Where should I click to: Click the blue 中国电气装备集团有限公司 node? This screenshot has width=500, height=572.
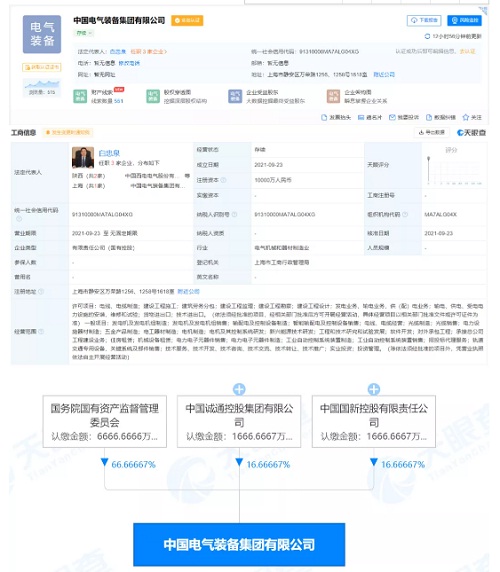point(239,545)
